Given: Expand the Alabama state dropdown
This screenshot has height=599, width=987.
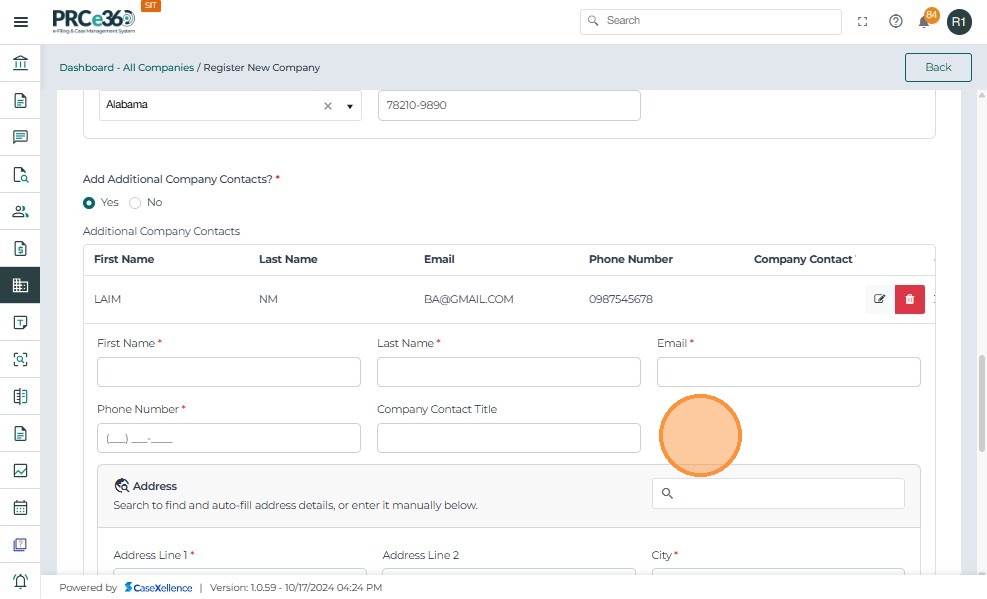Looking at the screenshot, I should point(350,106).
